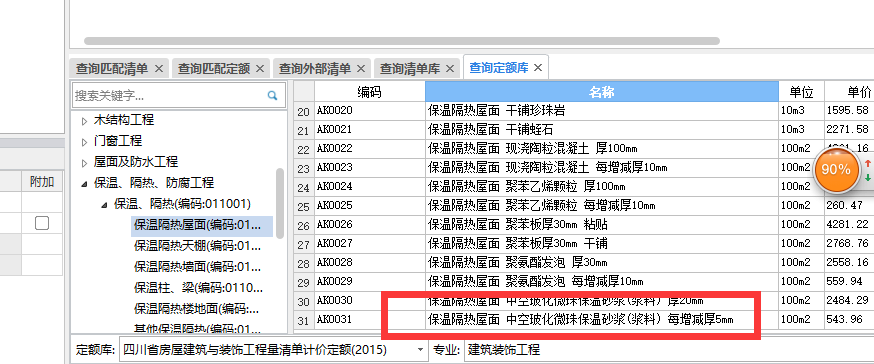Image resolution: width=874 pixels, height=364 pixels.
Task: Select 保温柱、梁 tree item
Action: (198, 288)
